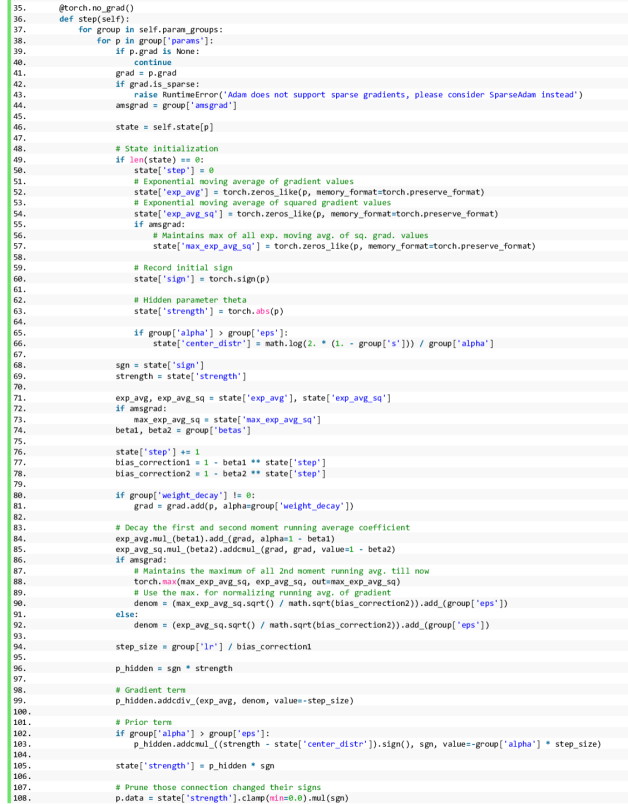Click the '# Gradient term' comment
Viewport: 628px width, 804px height.
tap(149, 689)
